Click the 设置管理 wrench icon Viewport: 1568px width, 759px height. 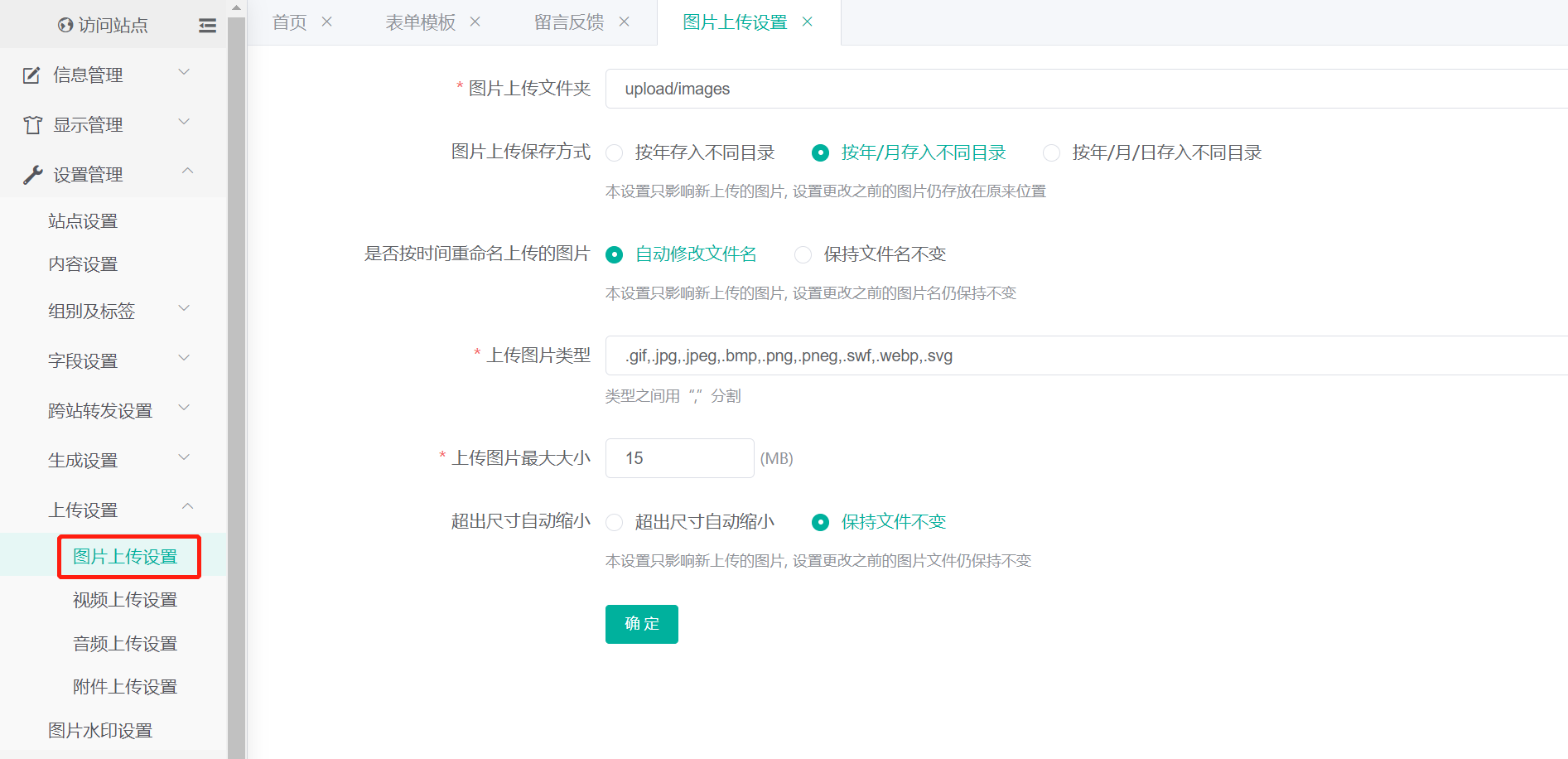point(32,175)
